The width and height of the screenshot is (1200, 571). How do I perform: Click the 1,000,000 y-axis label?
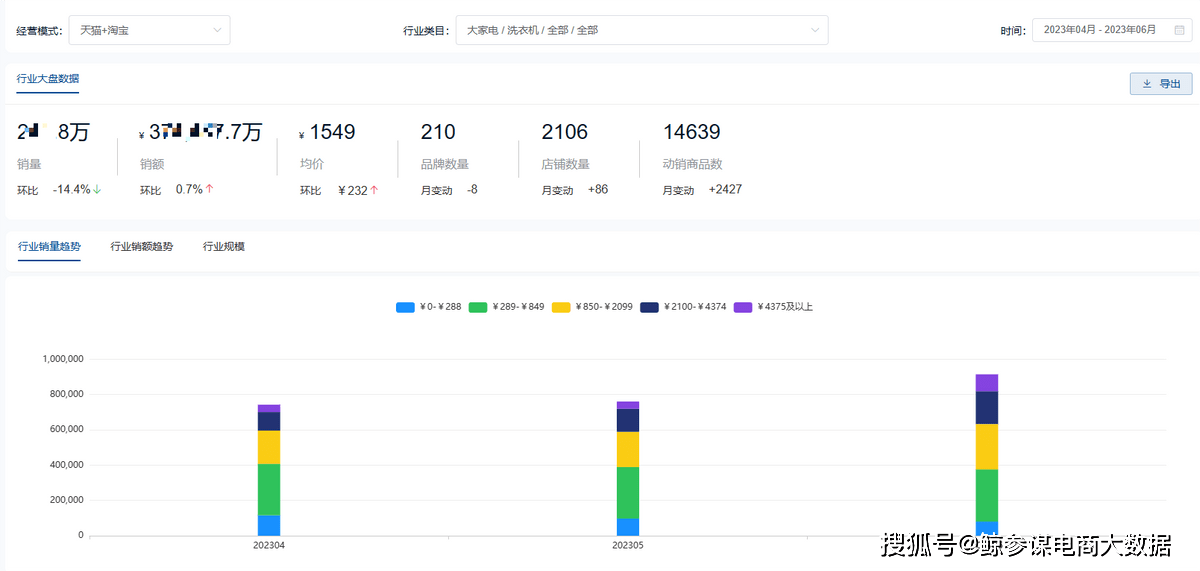coord(63,359)
